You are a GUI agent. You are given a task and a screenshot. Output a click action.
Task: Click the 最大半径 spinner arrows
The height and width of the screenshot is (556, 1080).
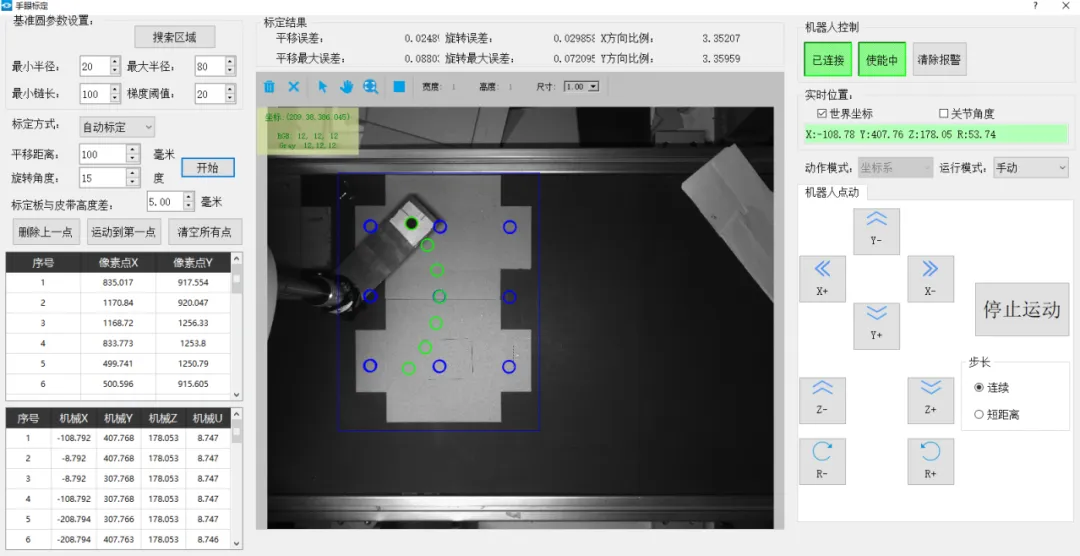230,66
